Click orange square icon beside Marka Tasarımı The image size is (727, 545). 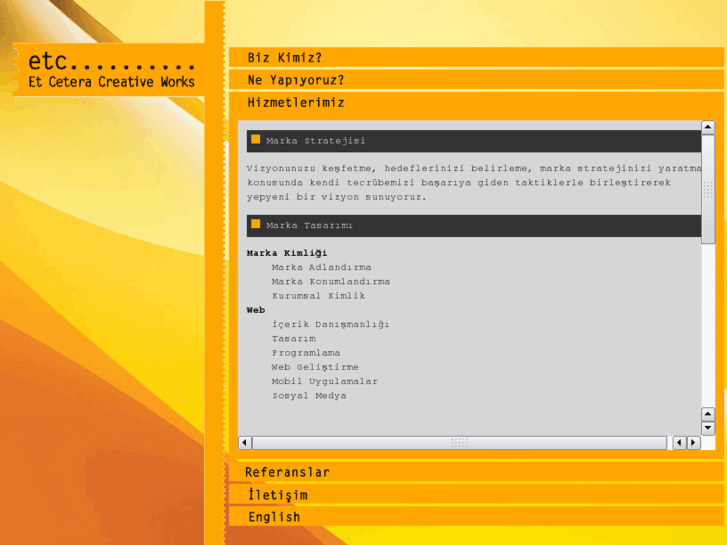click(x=255, y=224)
